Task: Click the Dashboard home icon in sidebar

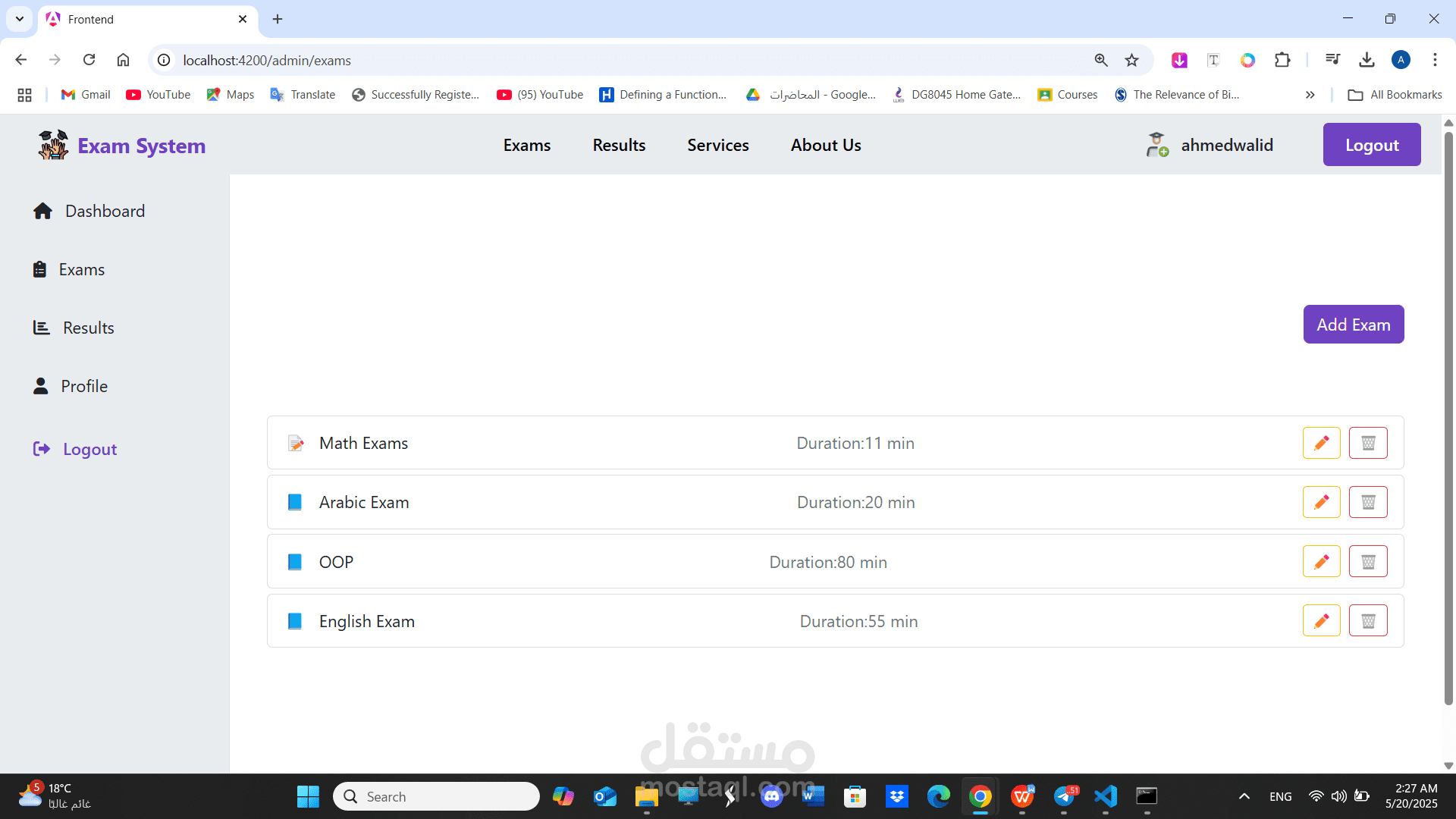Action: tap(42, 211)
